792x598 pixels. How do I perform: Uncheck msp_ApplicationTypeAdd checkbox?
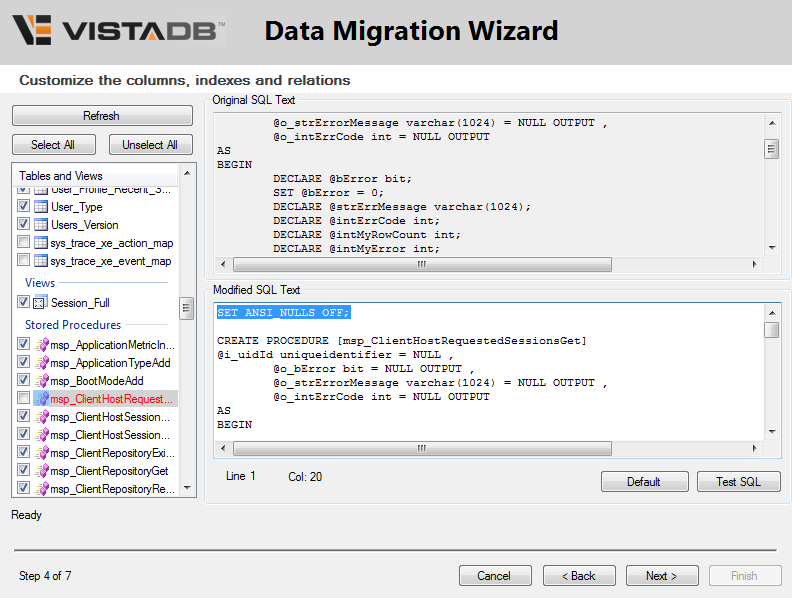tap(23, 362)
